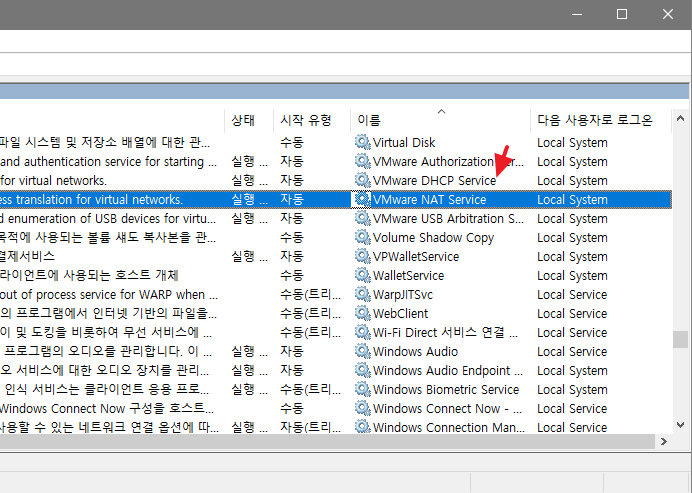Click the gear icon beside Windows Connect Now
692x493 pixels.
363,408
